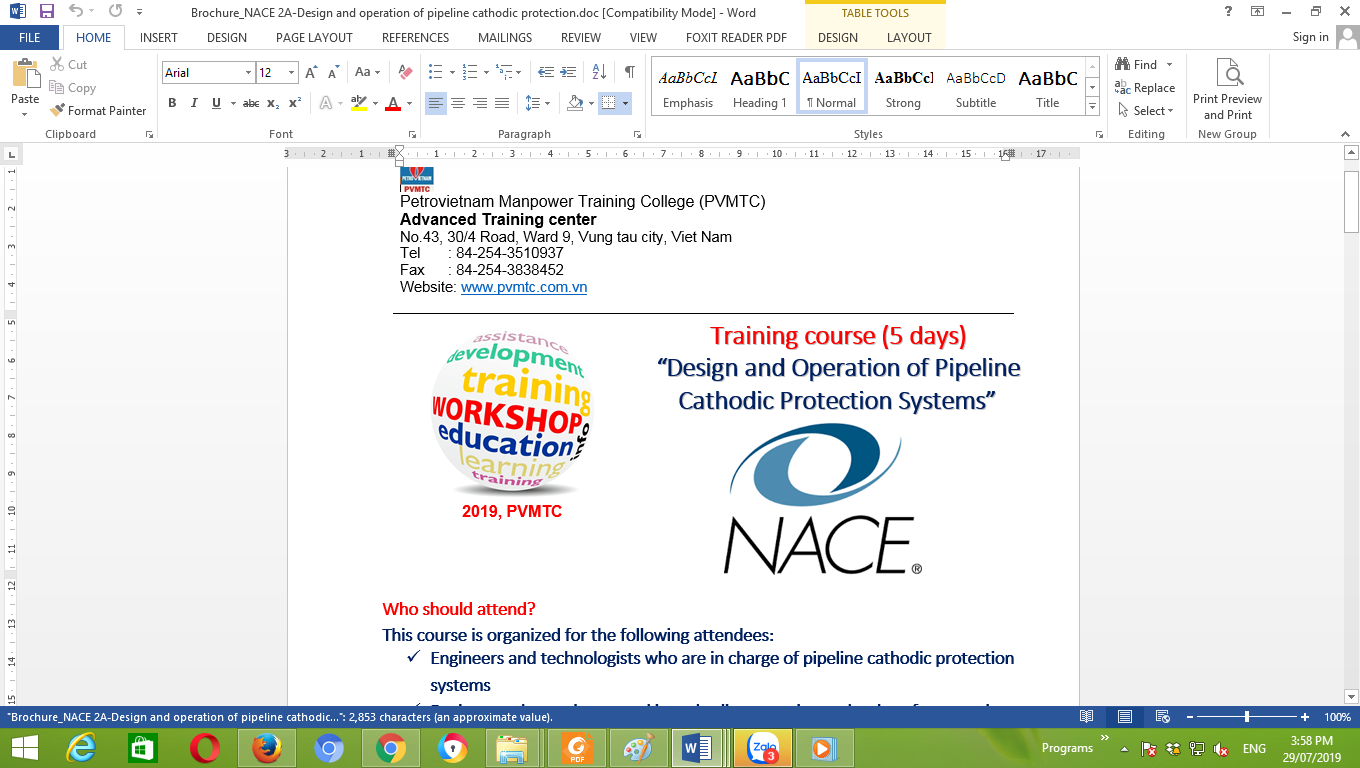The image size is (1360, 768).
Task: Toggle Superscript formatting
Action: pos(295,103)
